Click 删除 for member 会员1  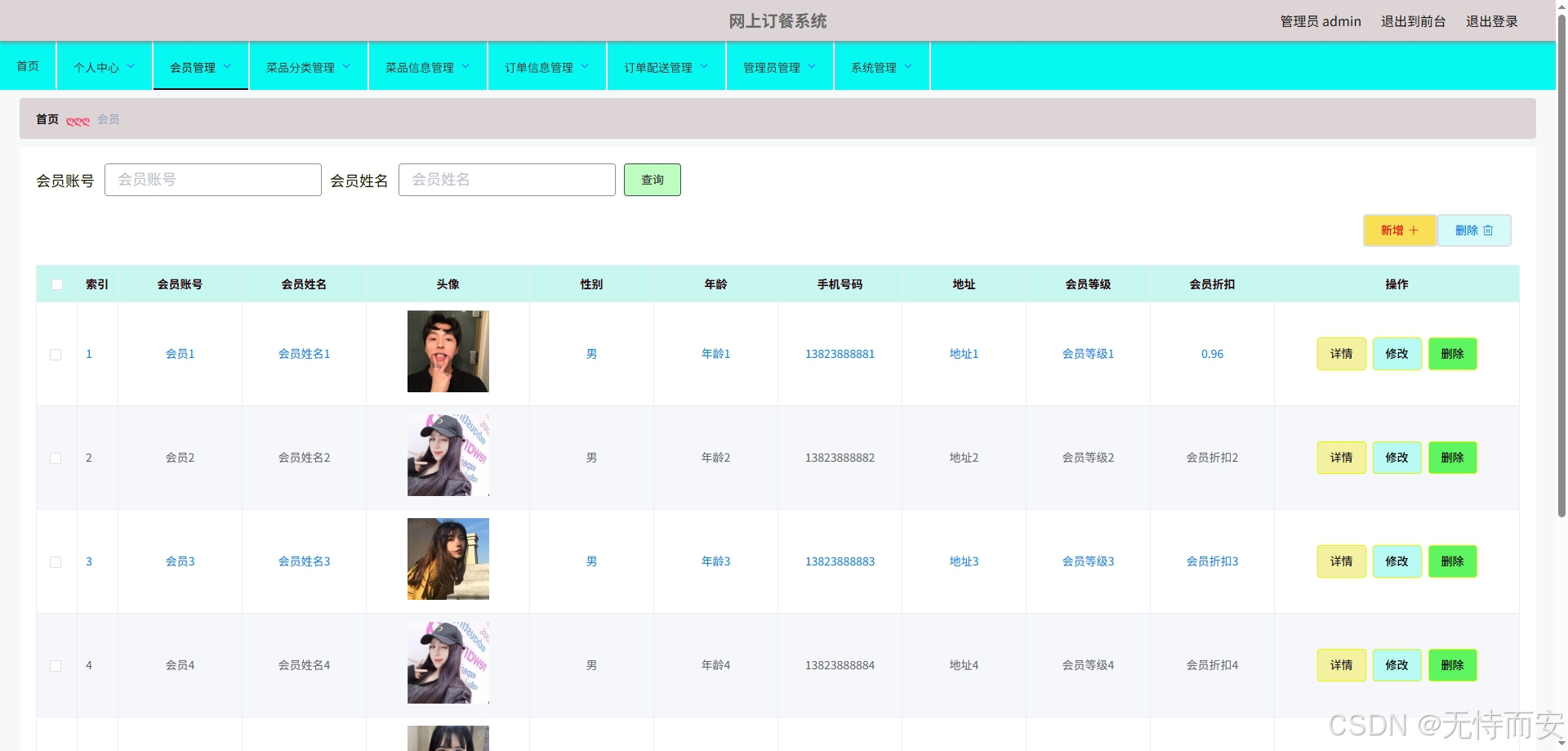(x=1453, y=354)
